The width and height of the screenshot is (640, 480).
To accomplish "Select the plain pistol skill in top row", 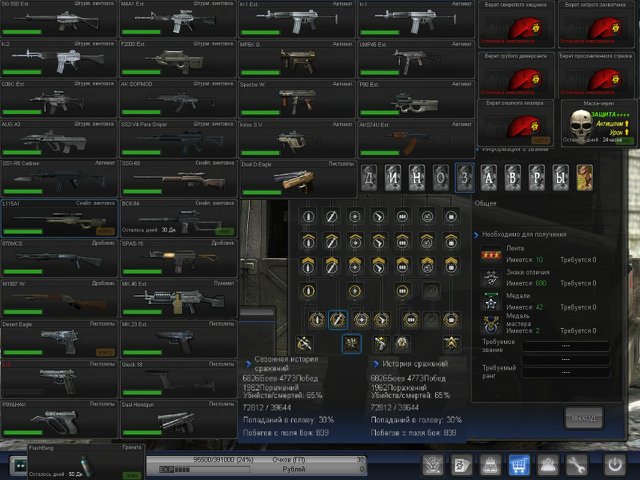I will click(x=379, y=216).
